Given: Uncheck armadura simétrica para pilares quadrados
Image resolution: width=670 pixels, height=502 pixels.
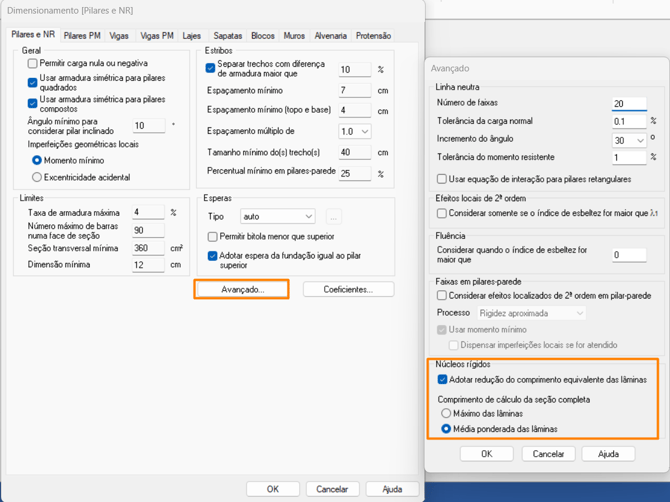Looking at the screenshot, I should pos(33,83).
